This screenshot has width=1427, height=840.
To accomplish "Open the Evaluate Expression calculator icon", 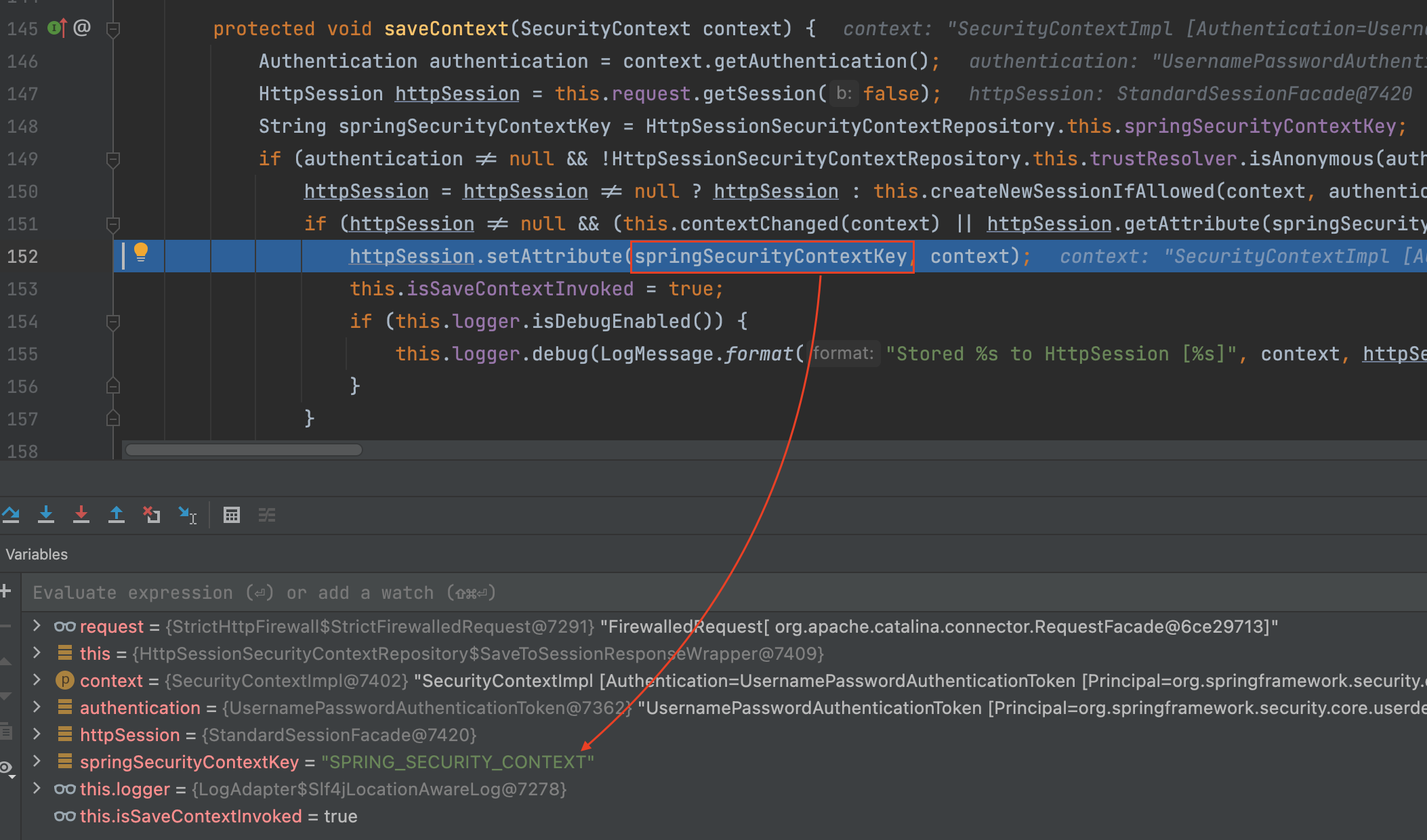I will tap(232, 515).
